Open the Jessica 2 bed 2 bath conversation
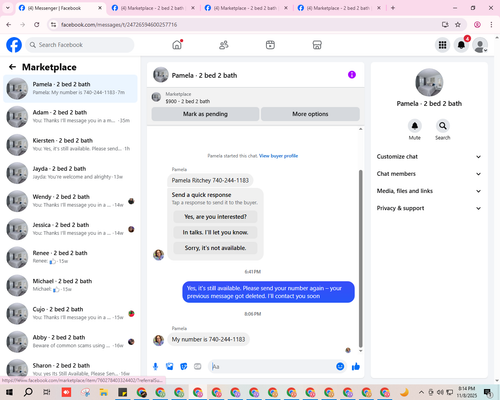This screenshot has width=500, height=400. pyautogui.click(x=70, y=229)
